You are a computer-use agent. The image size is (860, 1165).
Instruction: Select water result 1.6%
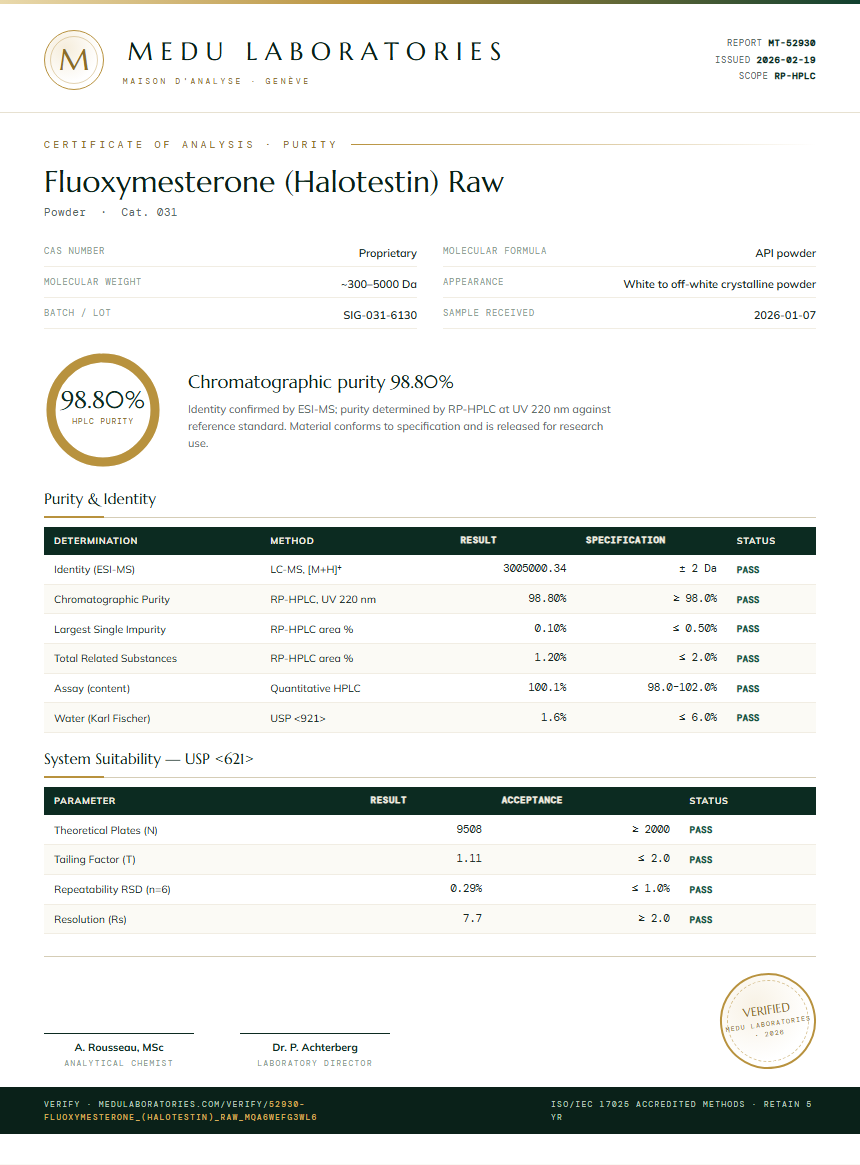(553, 718)
